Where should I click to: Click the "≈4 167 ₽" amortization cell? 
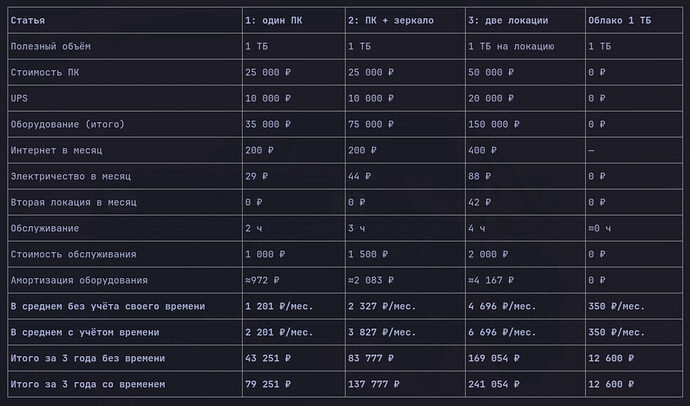click(525, 280)
